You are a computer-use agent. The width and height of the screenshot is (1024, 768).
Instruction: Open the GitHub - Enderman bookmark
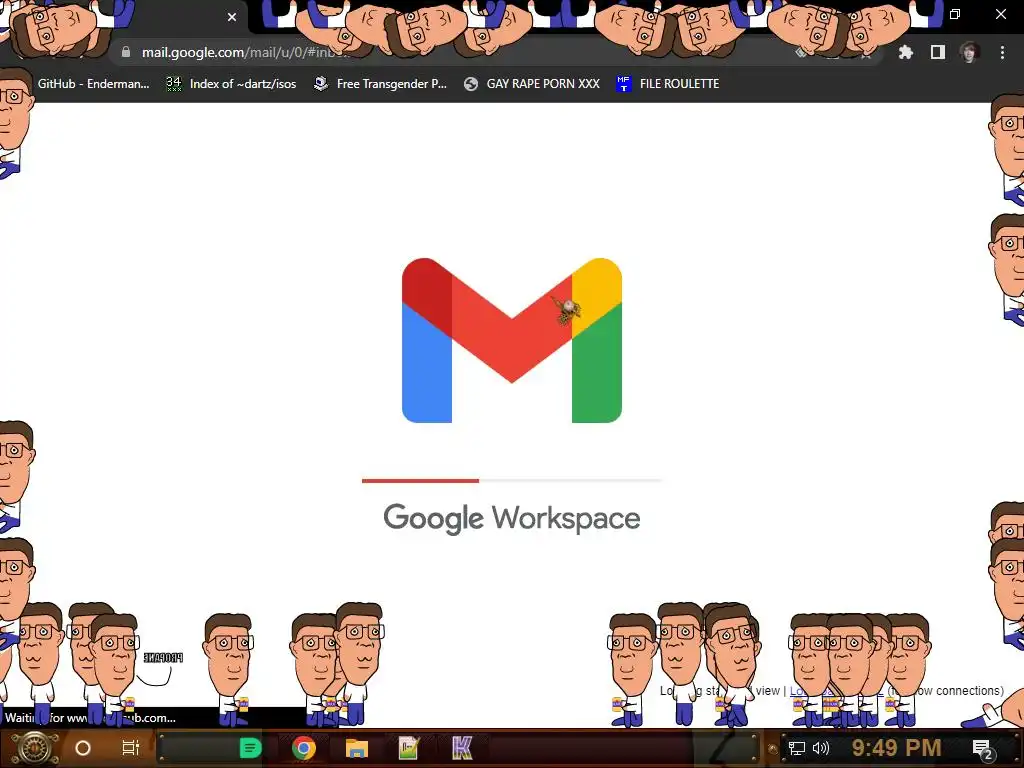point(93,84)
